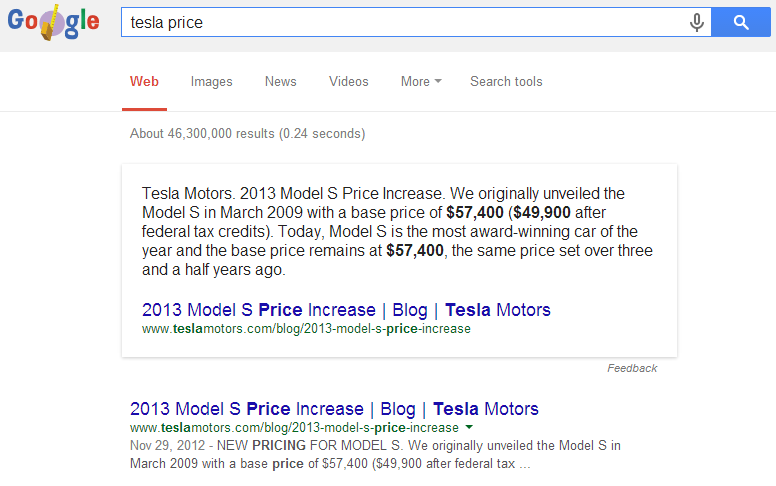
Task: Click the blue magnifying glass search button
Action: coord(740,22)
